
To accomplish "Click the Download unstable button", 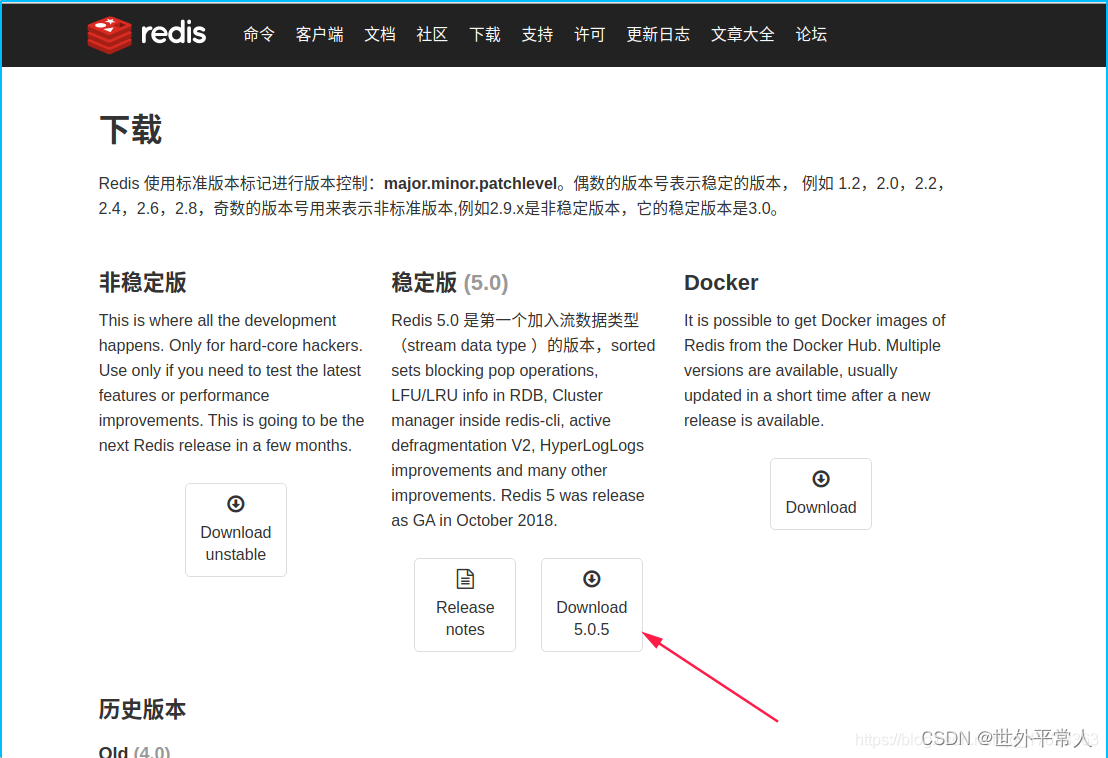I will [x=236, y=530].
